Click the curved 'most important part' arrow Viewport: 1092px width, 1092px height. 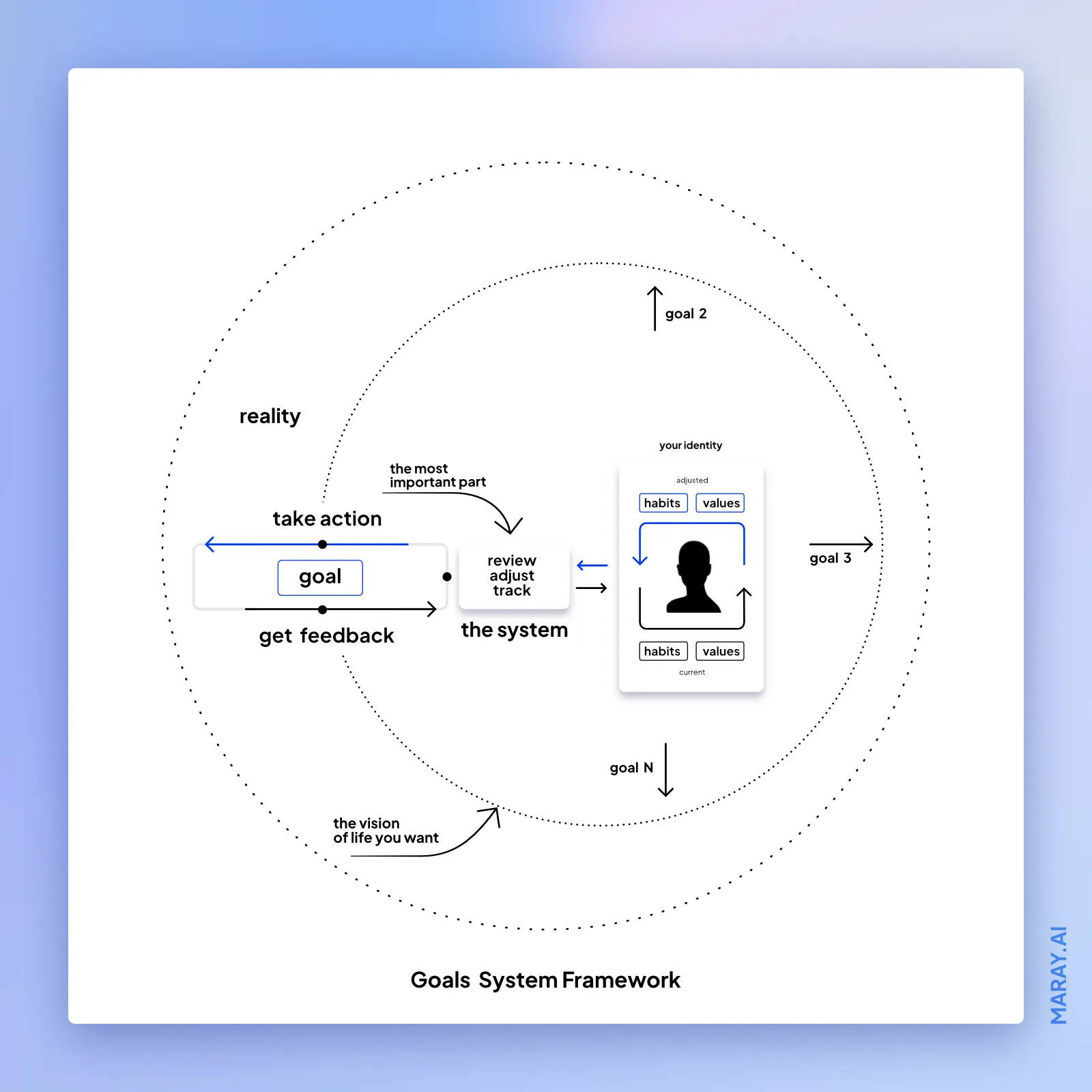(x=495, y=511)
